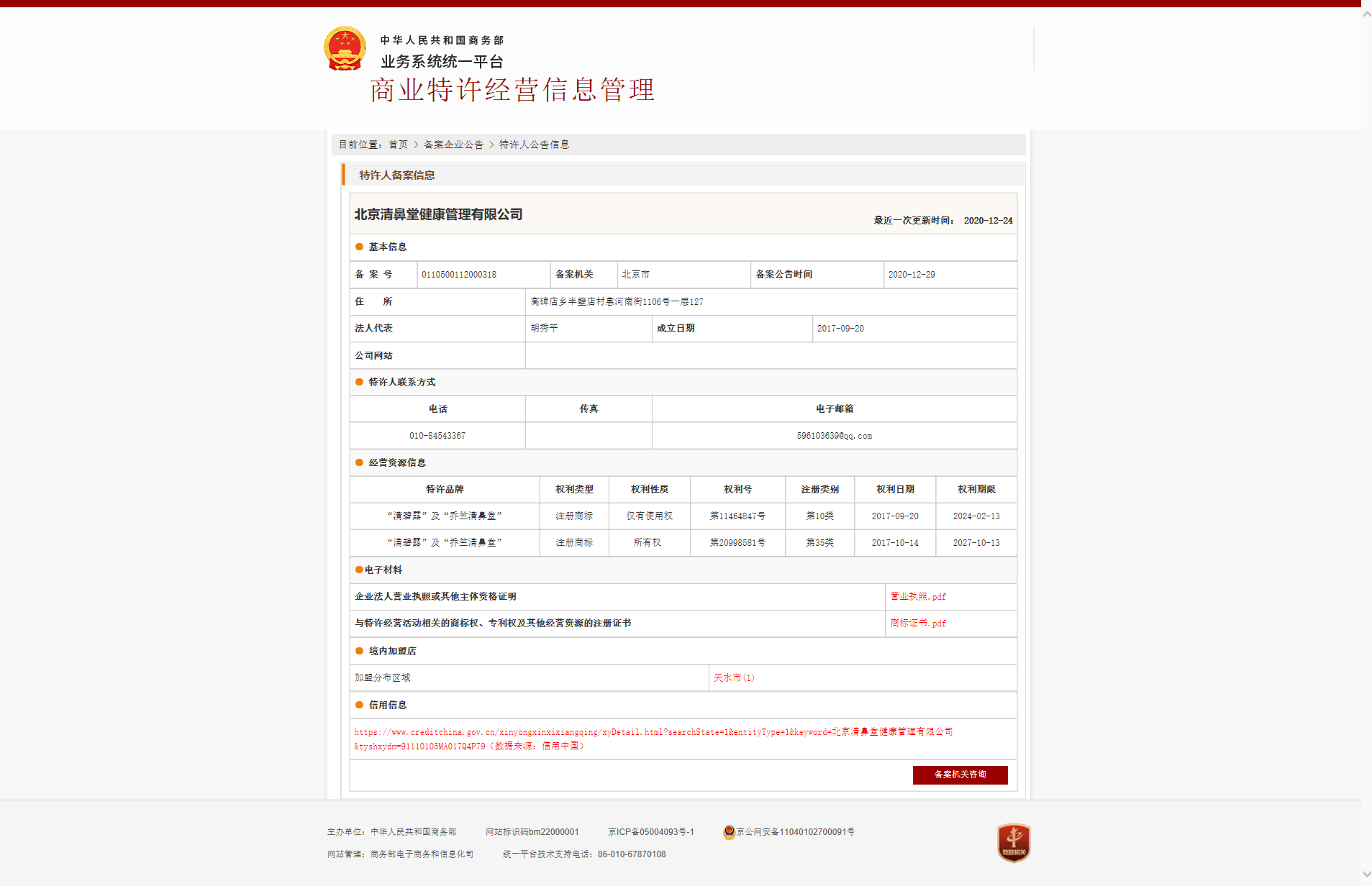The width and height of the screenshot is (1372, 886).
Task: Click the police badge icon in footer
Action: coord(729,832)
